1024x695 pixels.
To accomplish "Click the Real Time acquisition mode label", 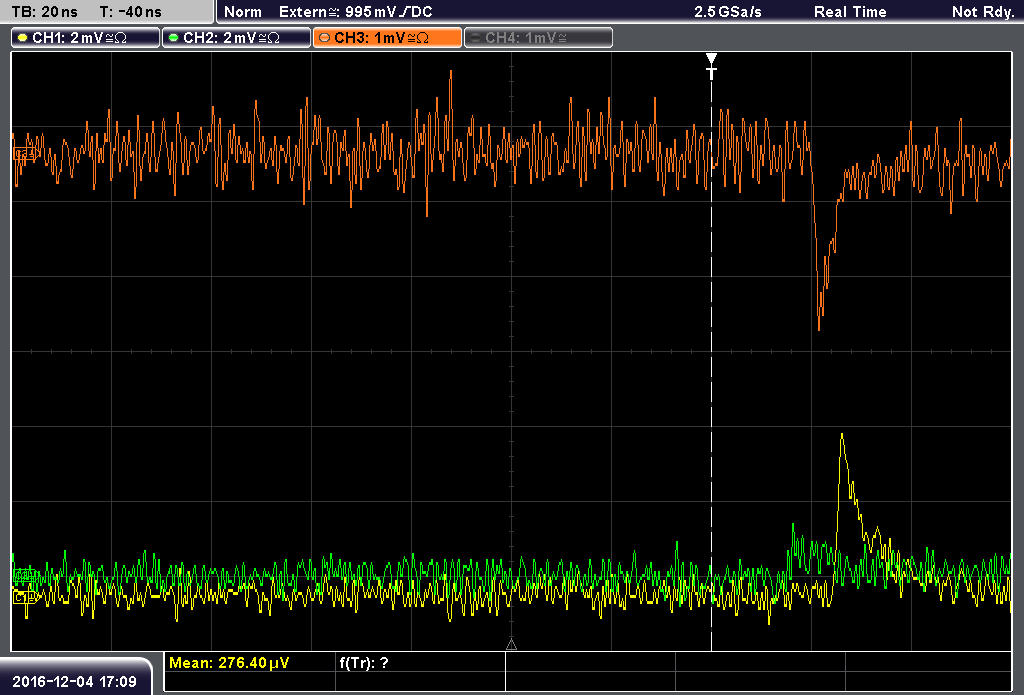I will point(850,12).
